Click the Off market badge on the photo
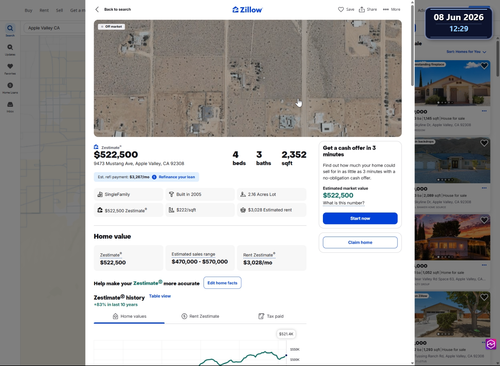 pos(112,26)
